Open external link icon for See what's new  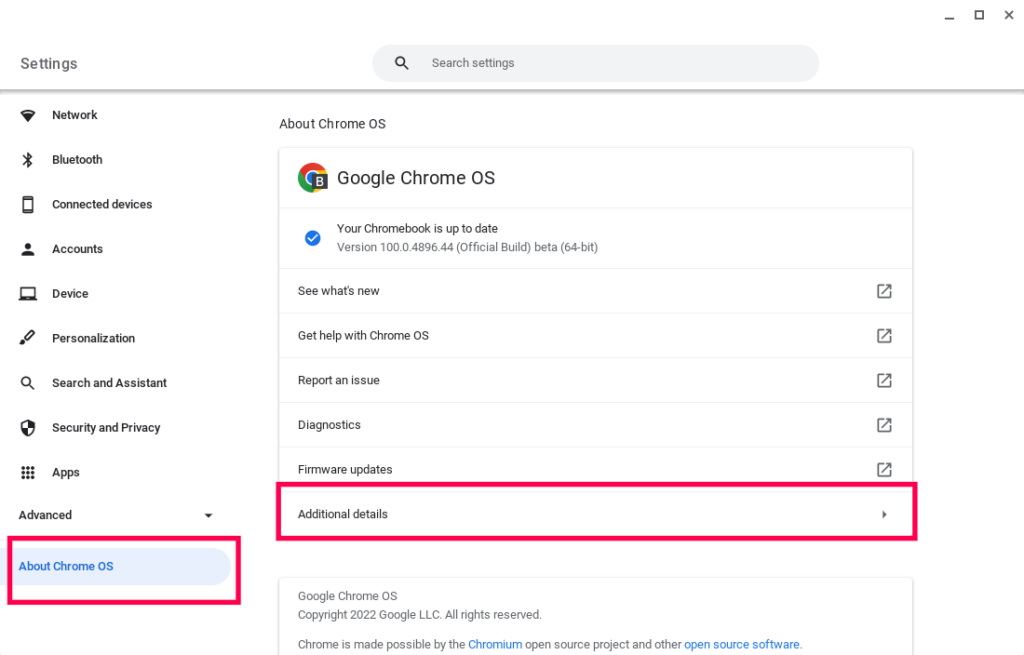[884, 291]
